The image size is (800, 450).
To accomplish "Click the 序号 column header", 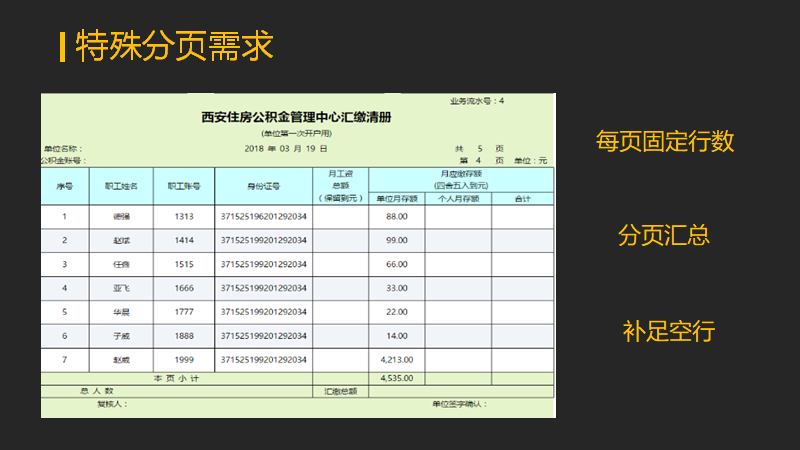I will click(65, 186).
